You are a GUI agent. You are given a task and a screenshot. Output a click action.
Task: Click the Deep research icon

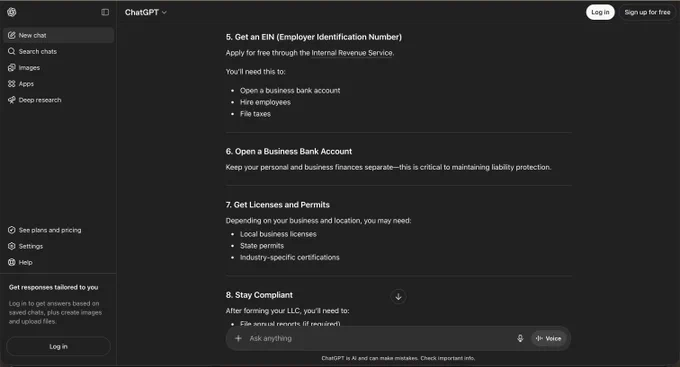tap(12, 100)
